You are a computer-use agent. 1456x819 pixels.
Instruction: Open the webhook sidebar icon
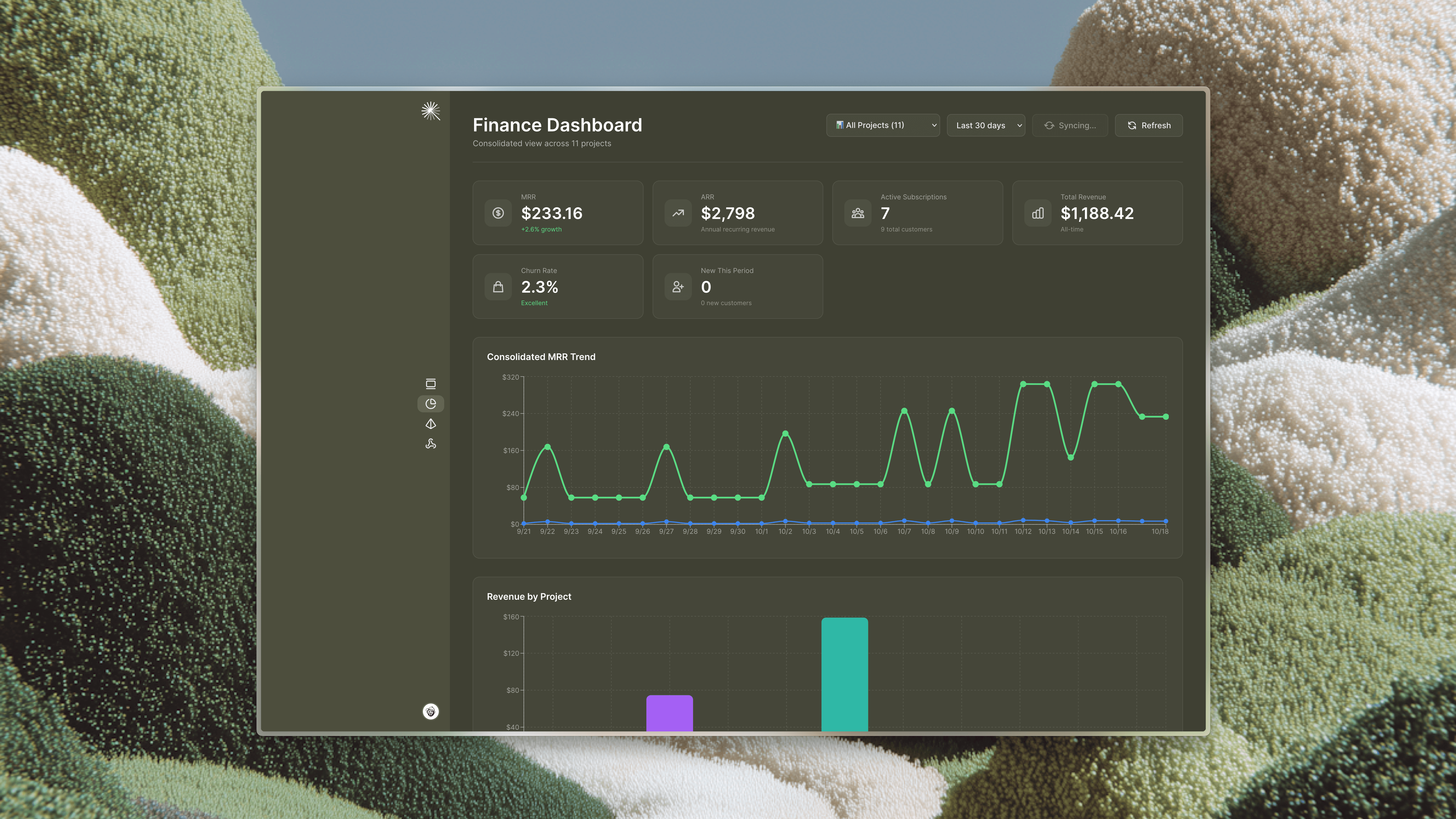tap(431, 444)
